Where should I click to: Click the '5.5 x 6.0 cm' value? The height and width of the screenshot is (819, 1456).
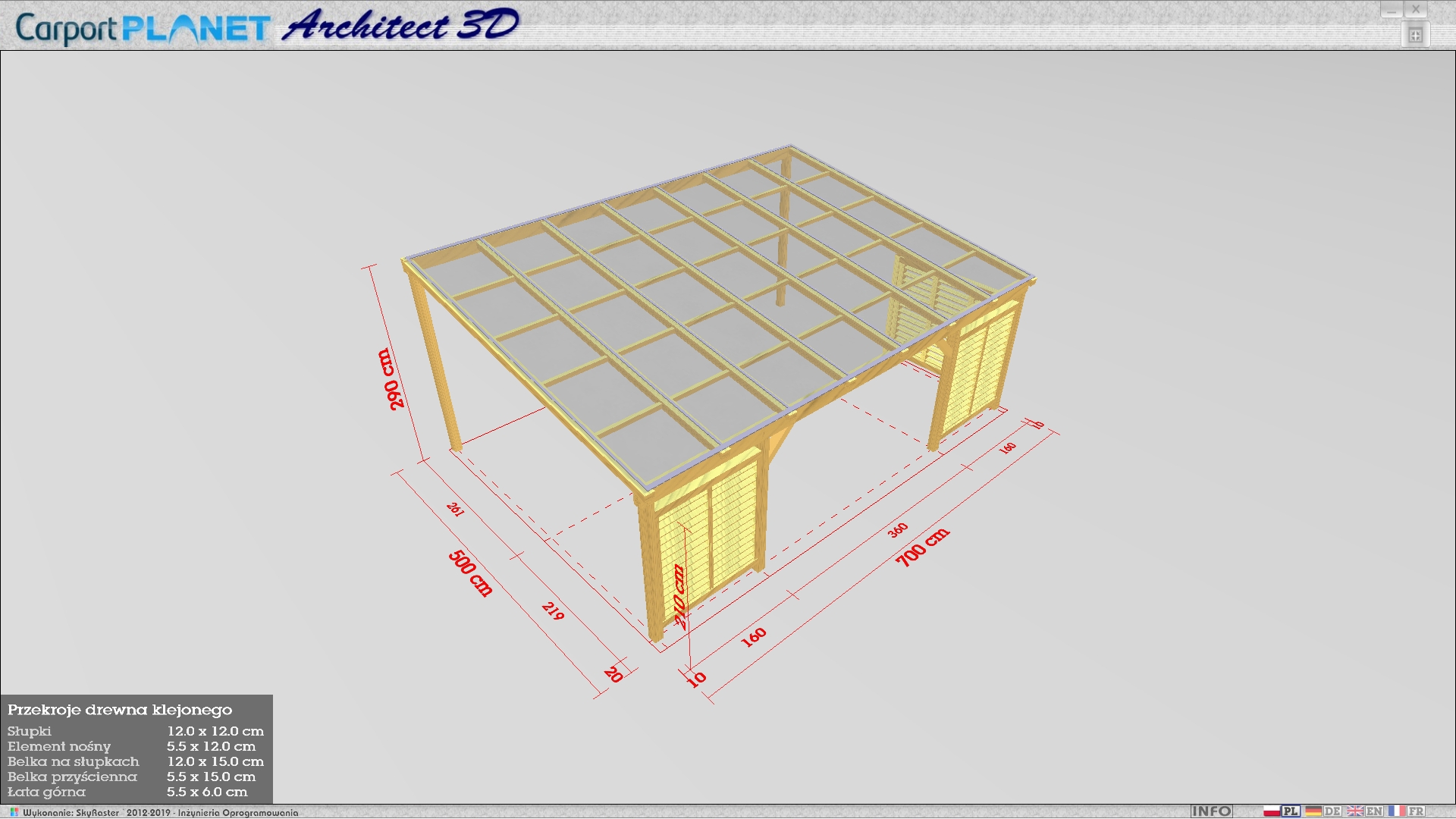207,792
